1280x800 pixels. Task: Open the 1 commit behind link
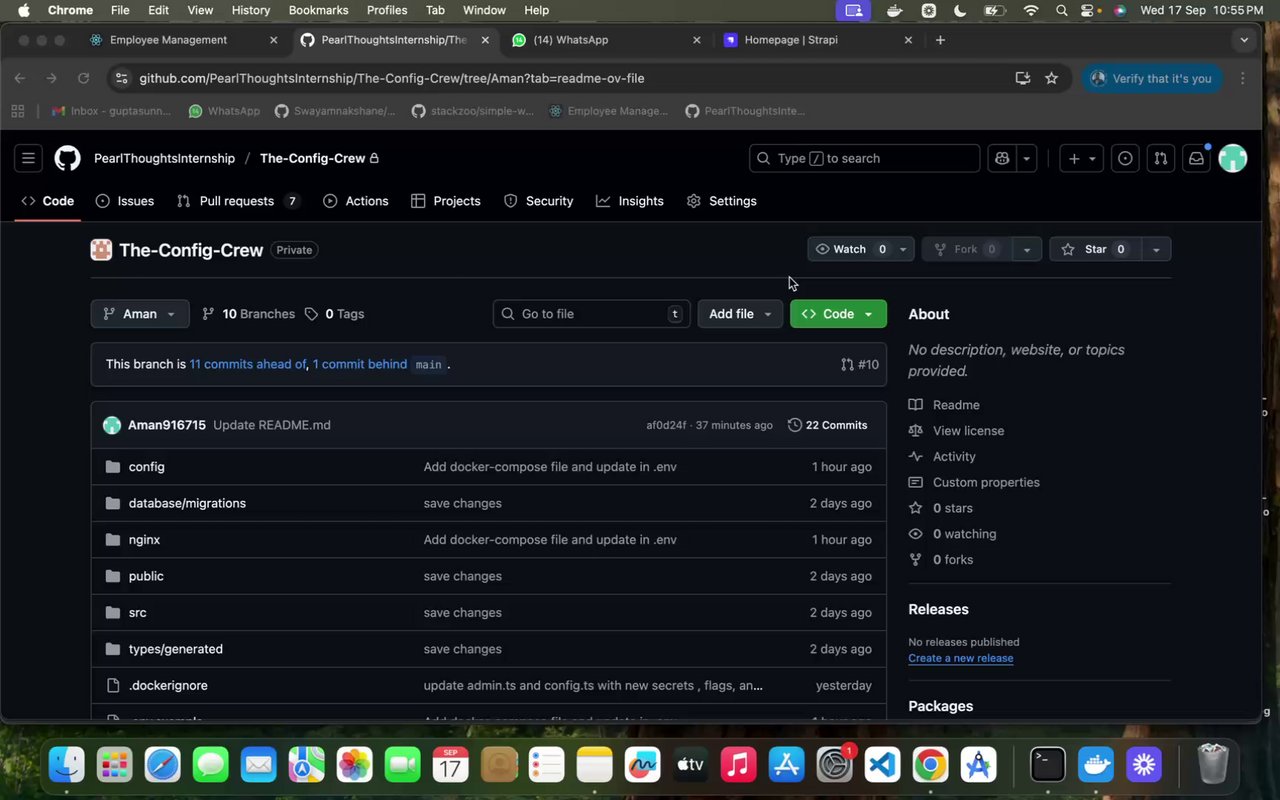coord(360,365)
